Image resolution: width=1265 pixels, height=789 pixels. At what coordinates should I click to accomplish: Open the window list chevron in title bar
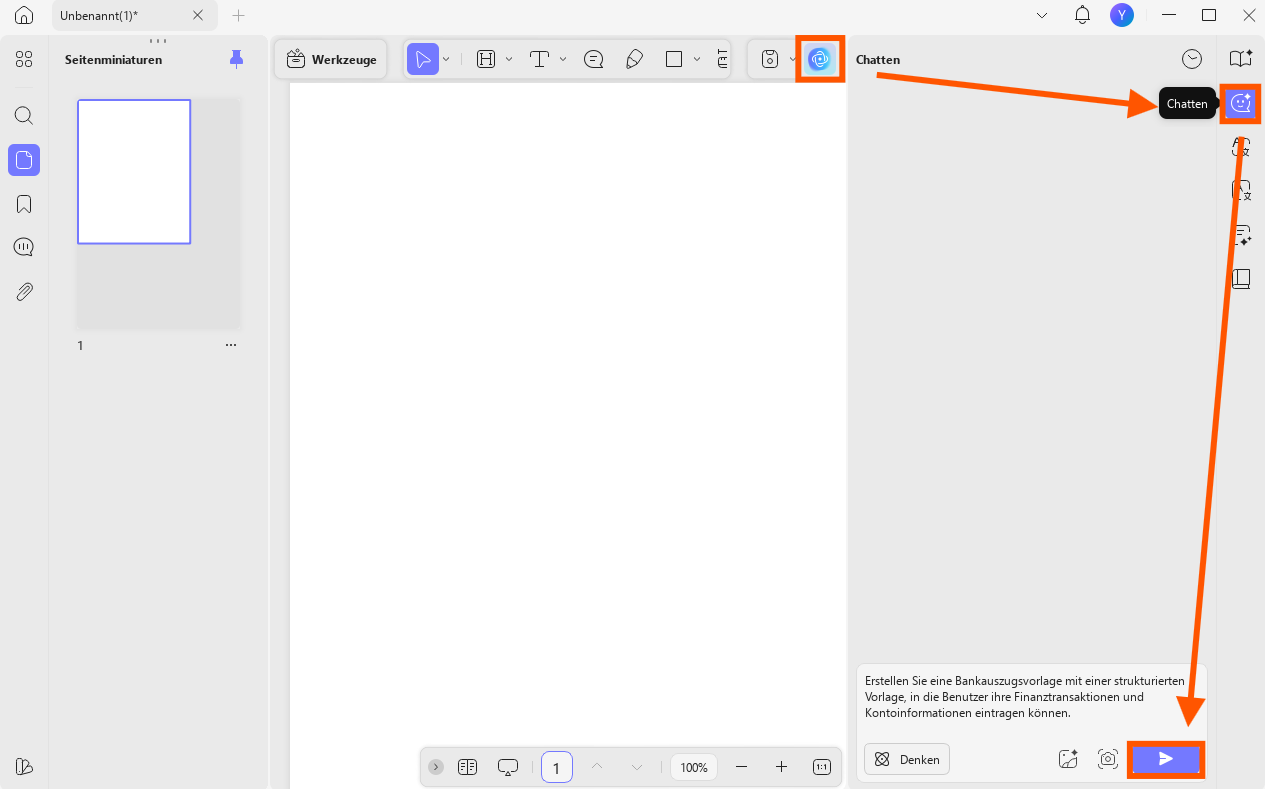(1042, 15)
